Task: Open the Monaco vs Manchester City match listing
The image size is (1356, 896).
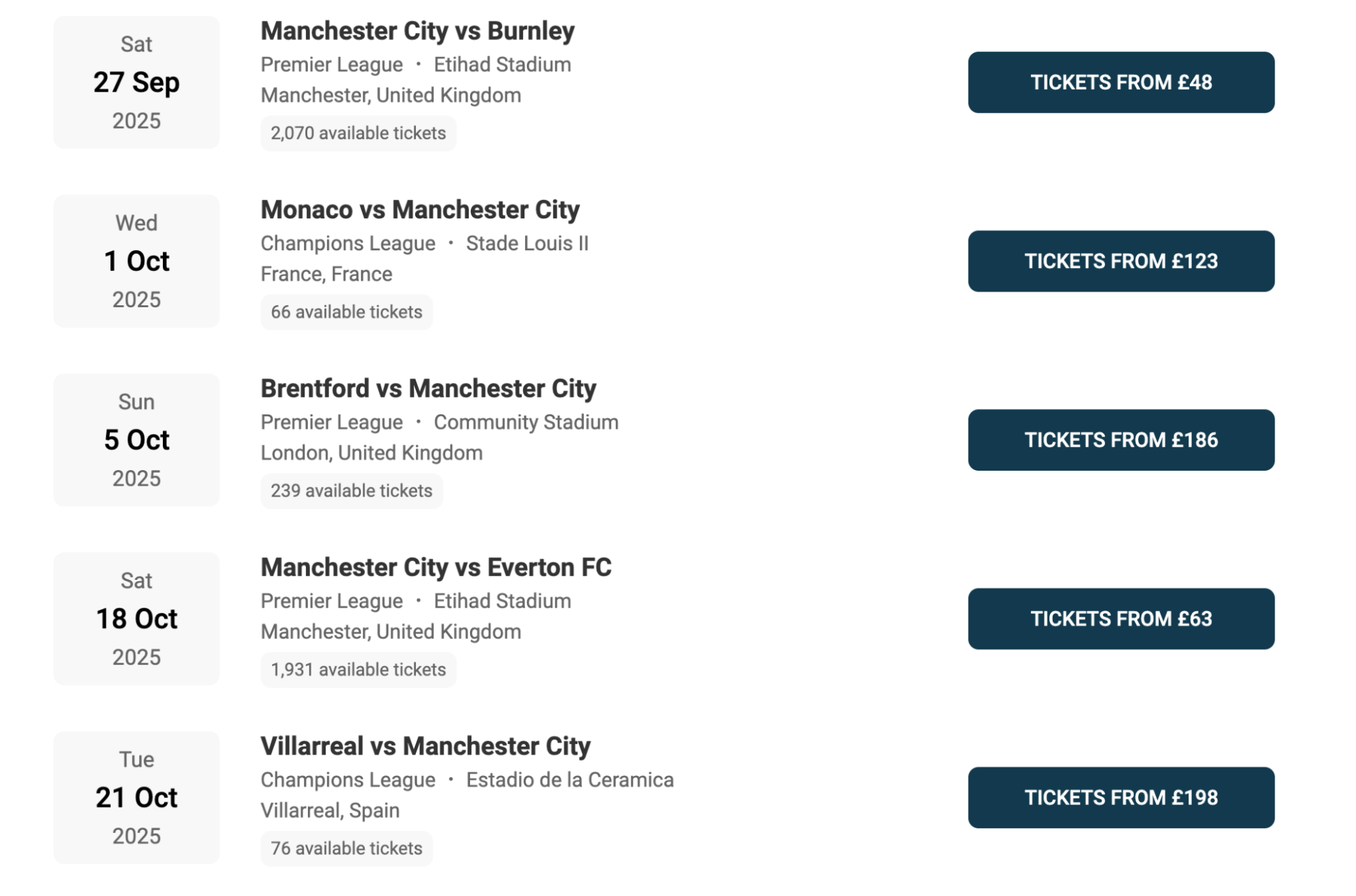Action: pyautogui.click(x=419, y=210)
